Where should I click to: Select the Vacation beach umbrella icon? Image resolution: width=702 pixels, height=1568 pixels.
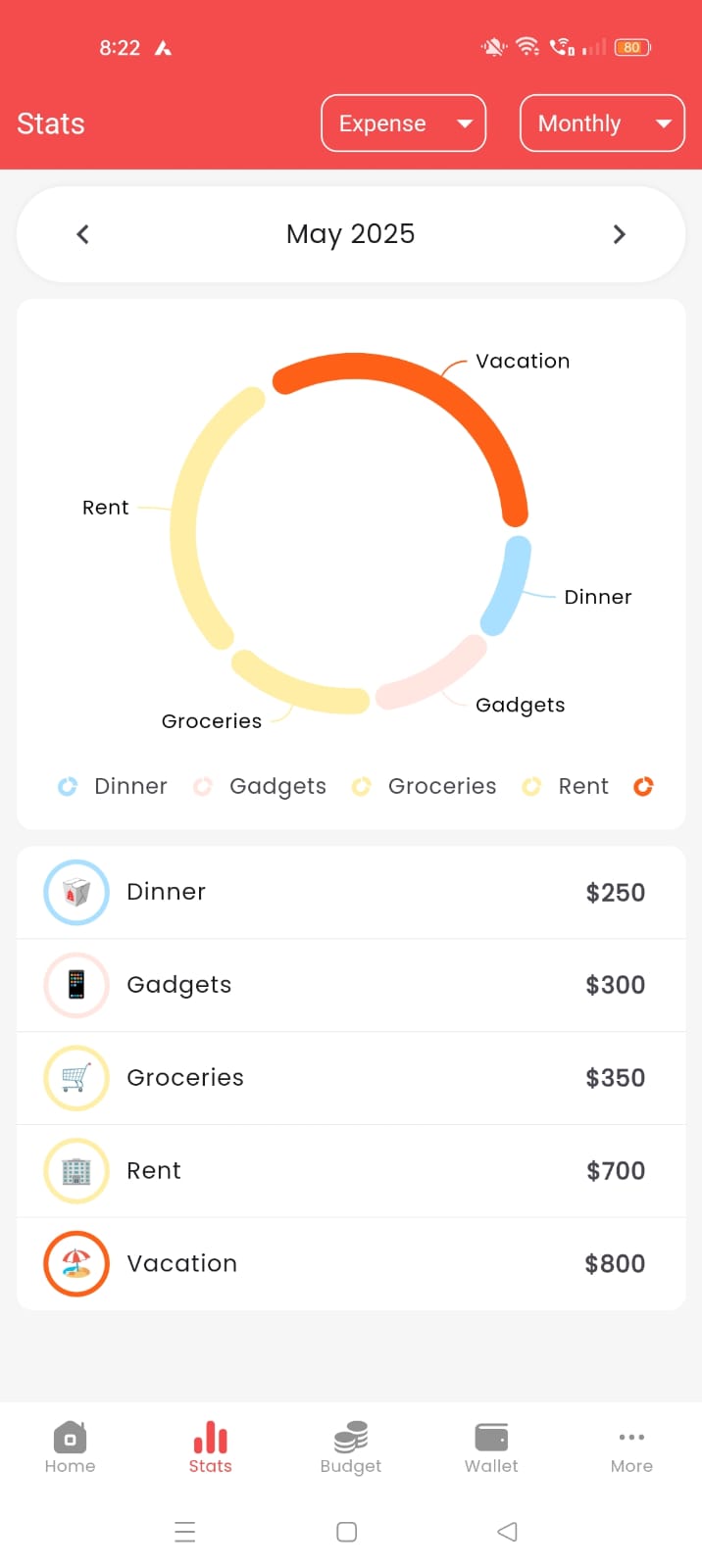click(76, 1263)
